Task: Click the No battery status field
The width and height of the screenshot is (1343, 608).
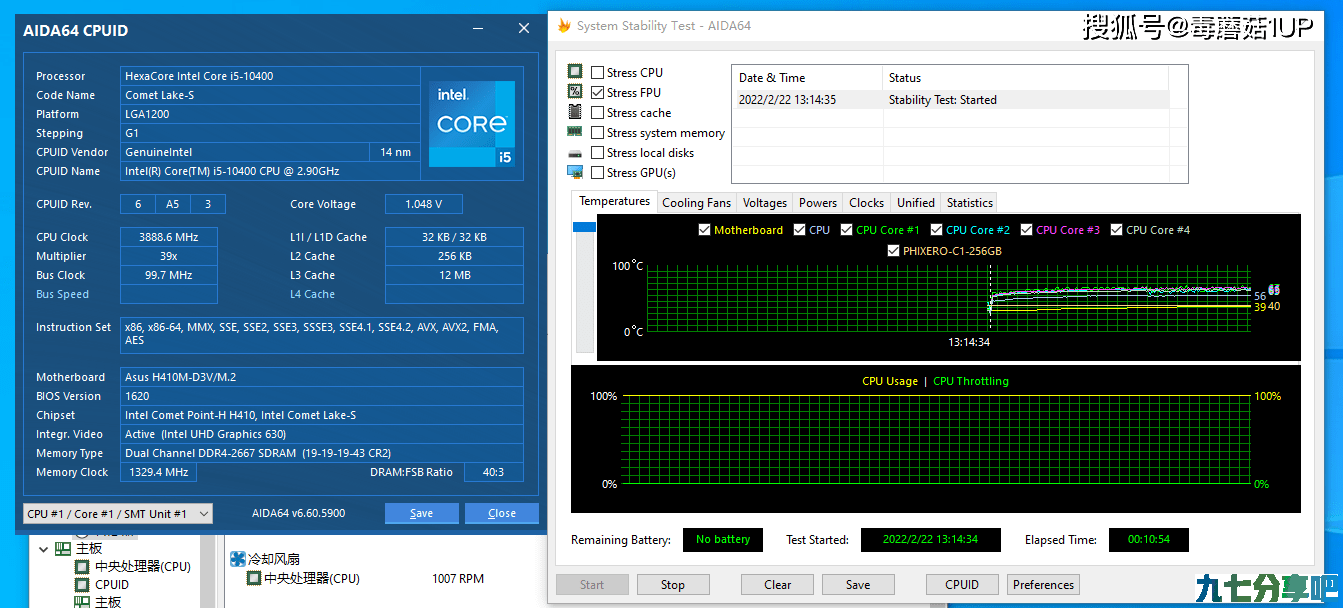Action: (x=723, y=540)
